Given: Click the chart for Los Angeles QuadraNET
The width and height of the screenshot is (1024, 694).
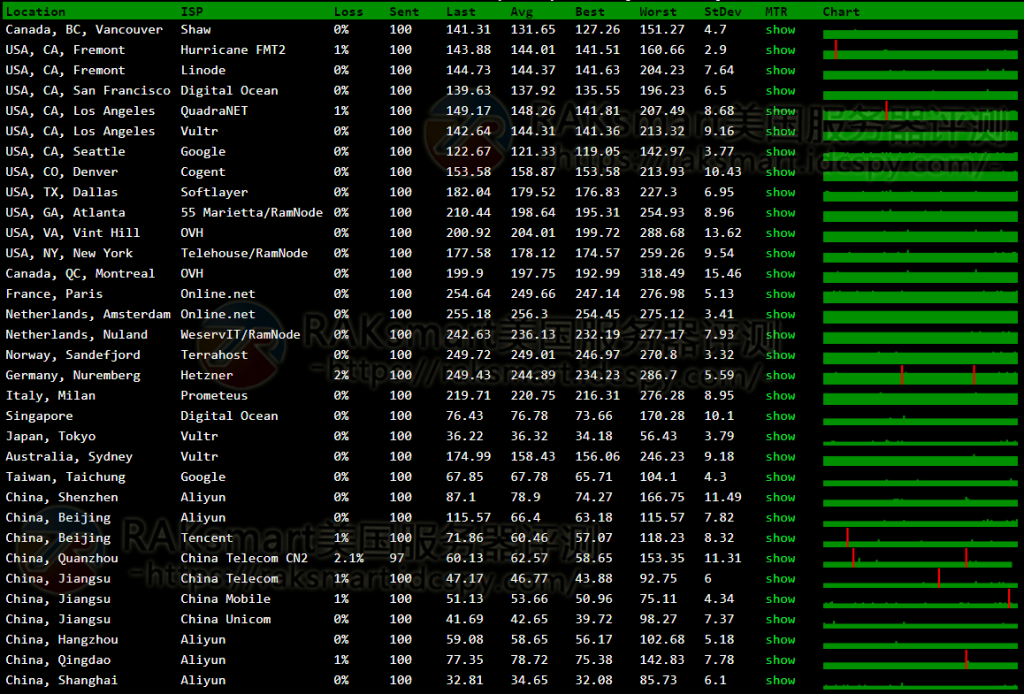Looking at the screenshot, I should click(920, 111).
